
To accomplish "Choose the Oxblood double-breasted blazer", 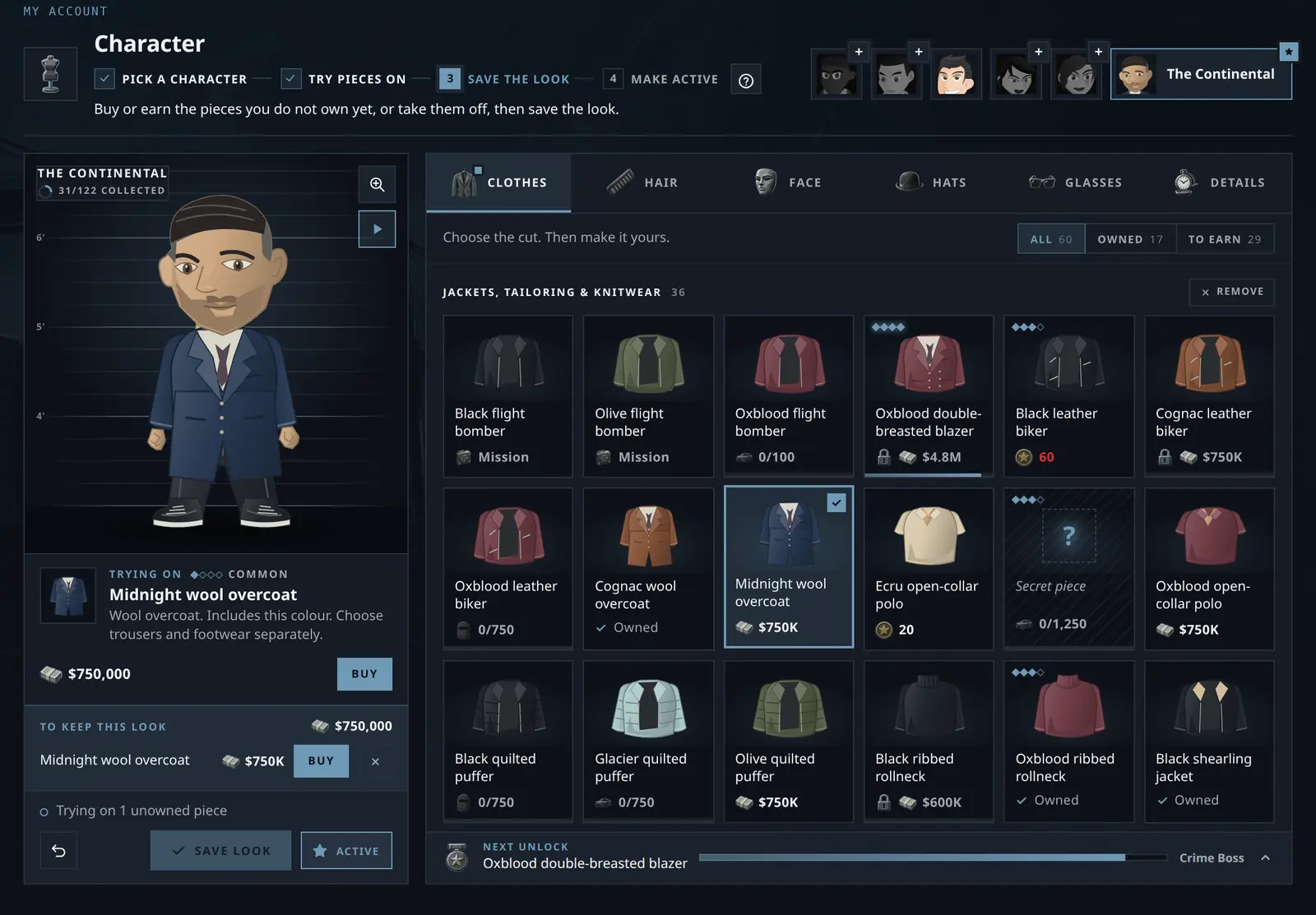I will tap(929, 395).
